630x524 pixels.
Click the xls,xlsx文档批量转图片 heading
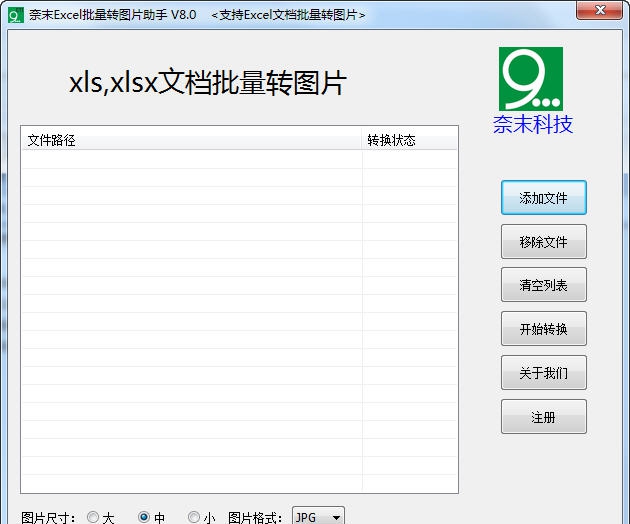(x=208, y=83)
